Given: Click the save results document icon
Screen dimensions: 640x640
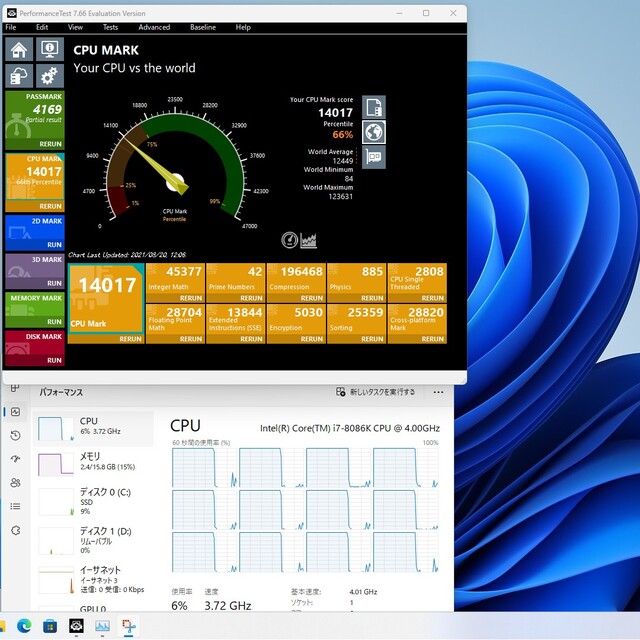Looking at the screenshot, I should tap(374, 107).
